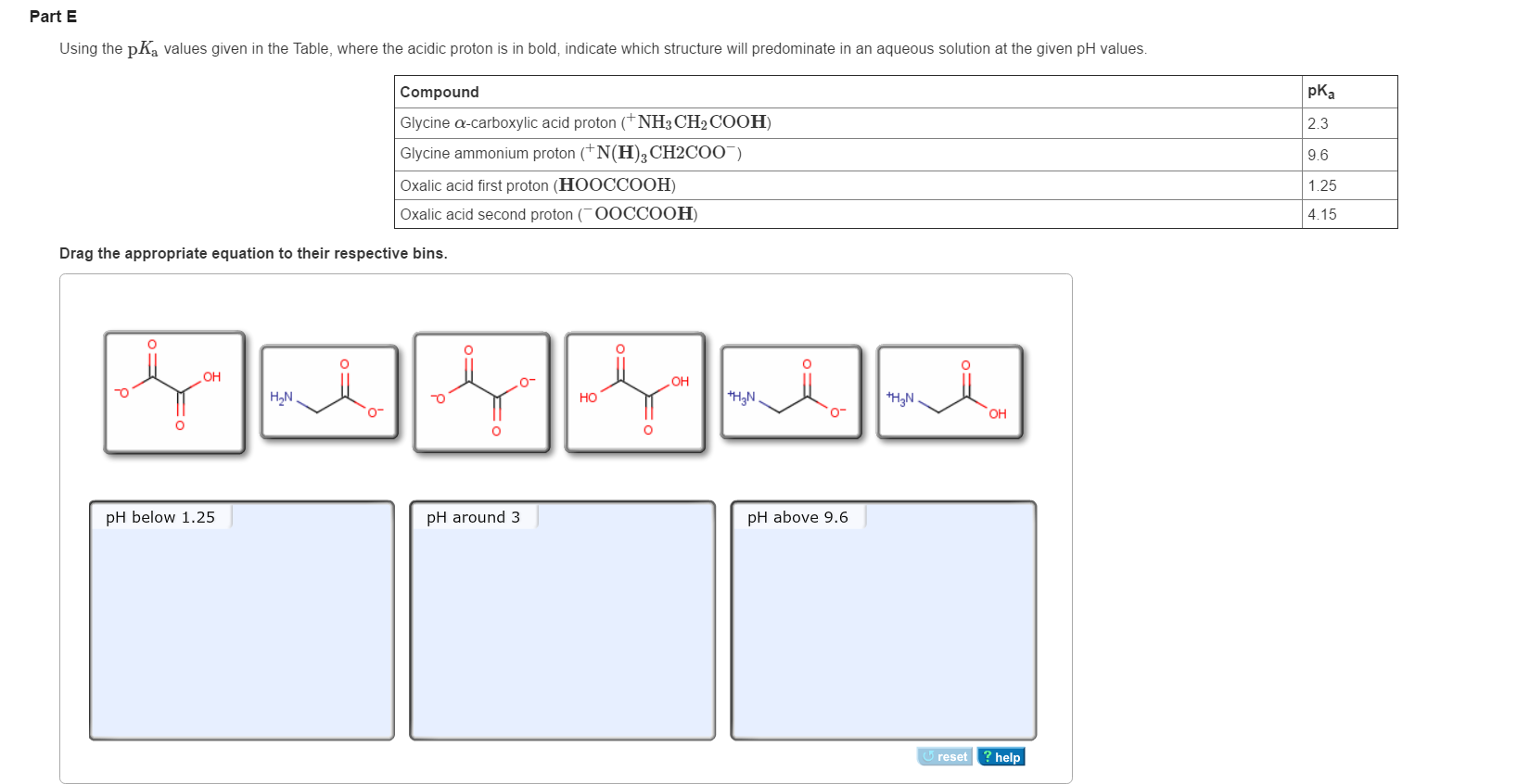The height and width of the screenshot is (784, 1517).
Task: Click the 'Drag the appropriate equation' instruction text
Action: [x=253, y=253]
